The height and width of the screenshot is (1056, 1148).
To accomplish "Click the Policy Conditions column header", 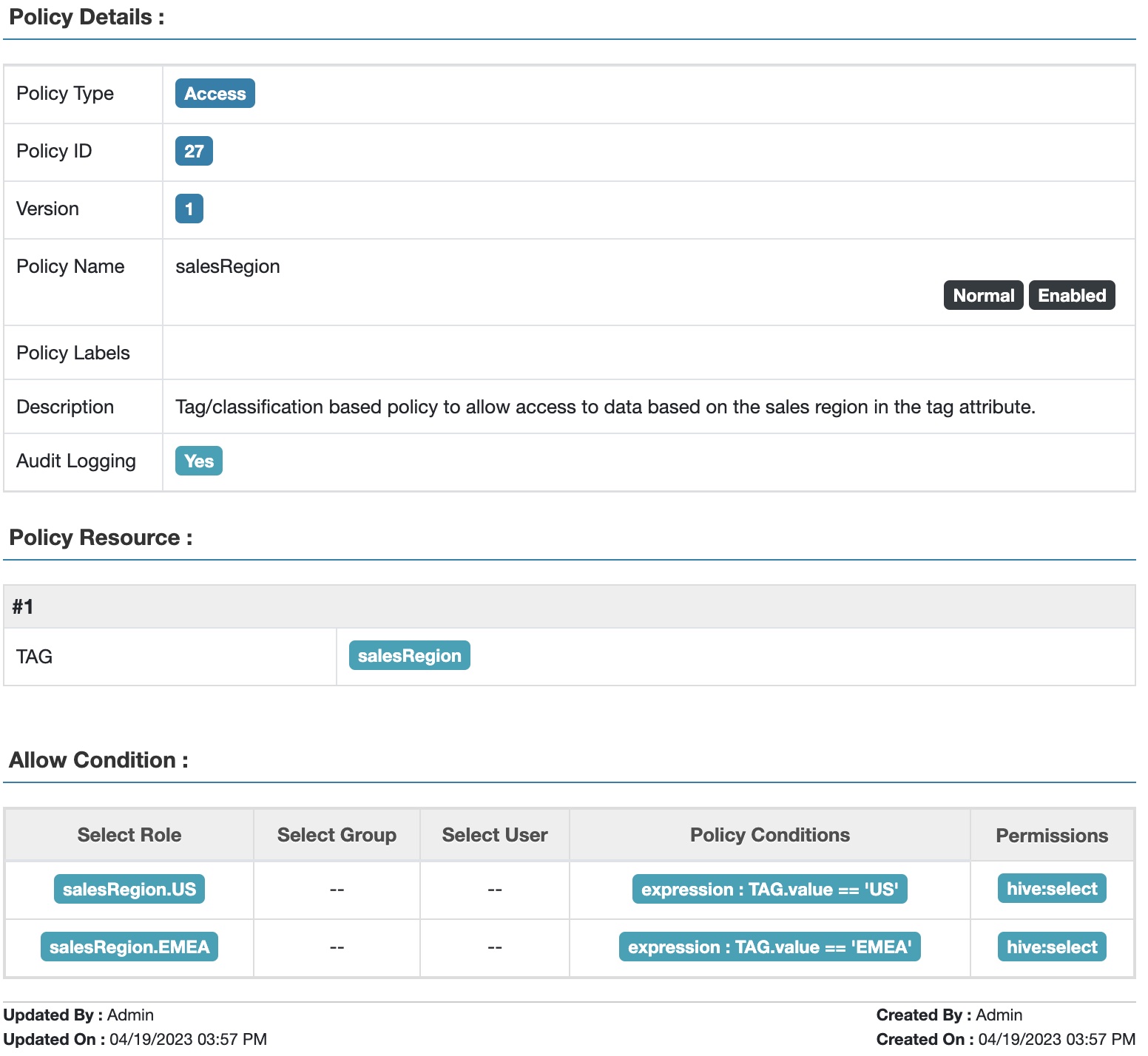I will [769, 836].
